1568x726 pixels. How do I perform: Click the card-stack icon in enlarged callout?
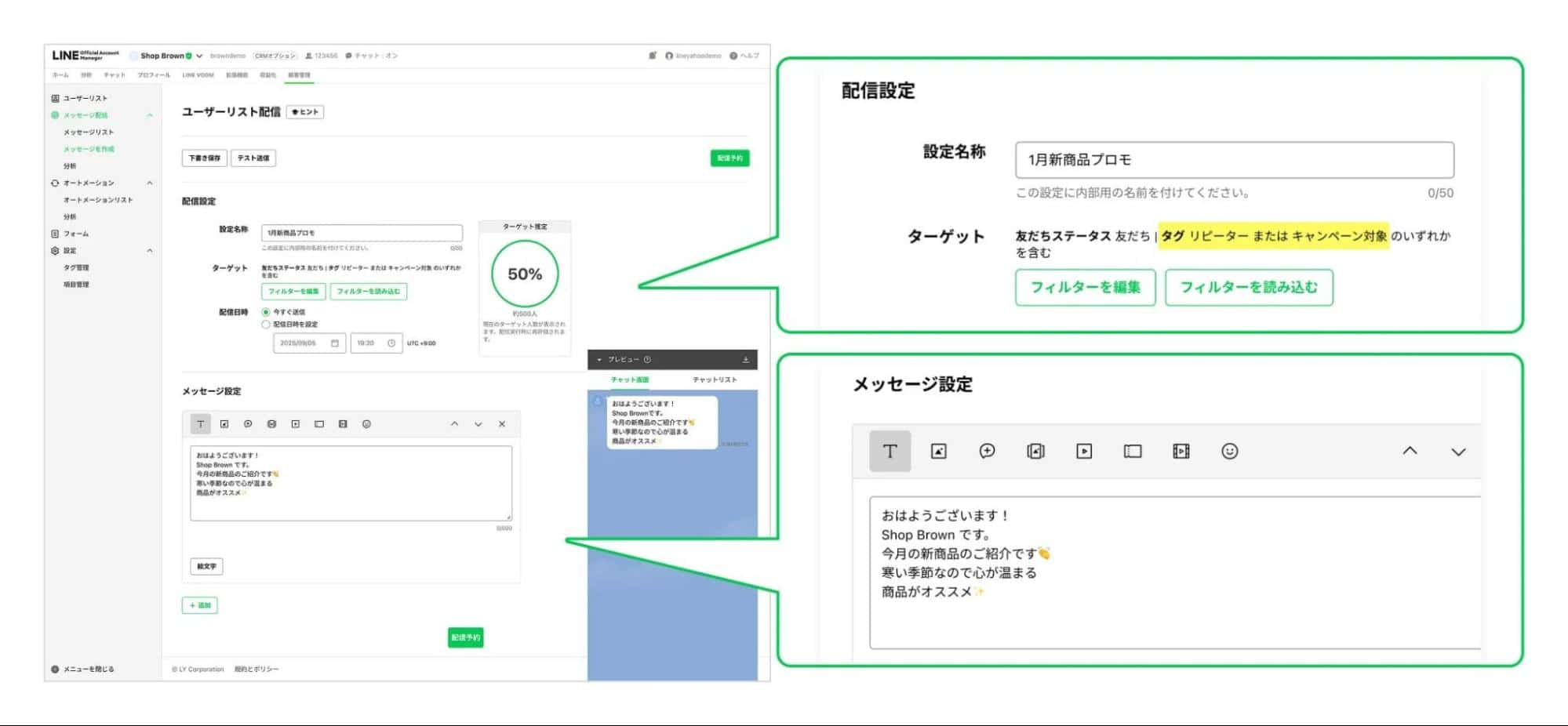click(x=1035, y=451)
